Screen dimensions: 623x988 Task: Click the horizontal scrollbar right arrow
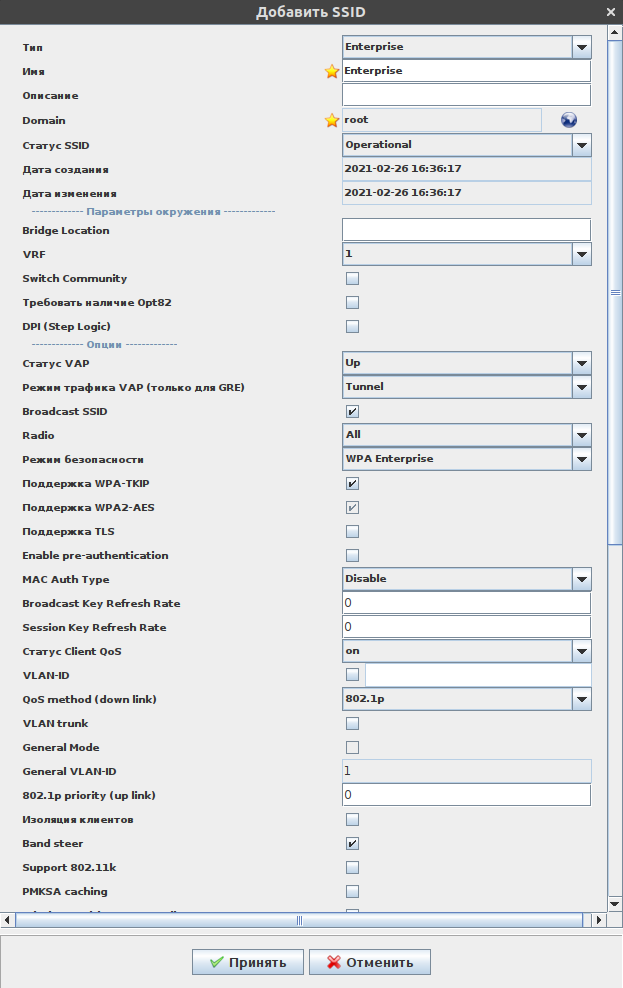(x=599, y=920)
